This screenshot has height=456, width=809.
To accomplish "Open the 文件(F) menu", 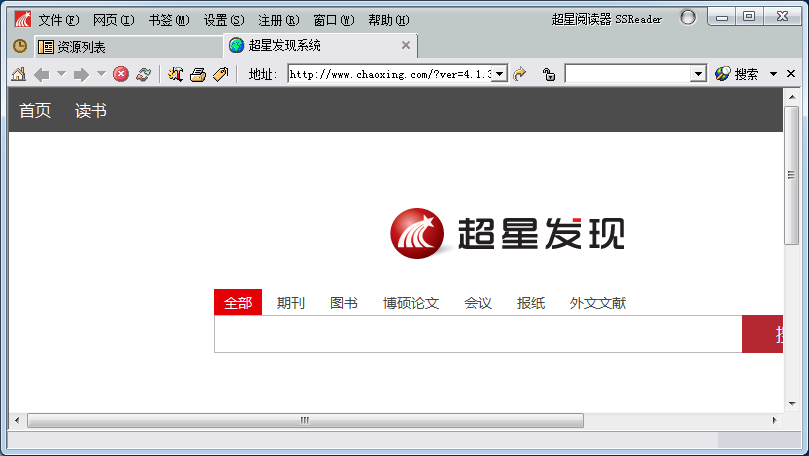I will (x=59, y=20).
